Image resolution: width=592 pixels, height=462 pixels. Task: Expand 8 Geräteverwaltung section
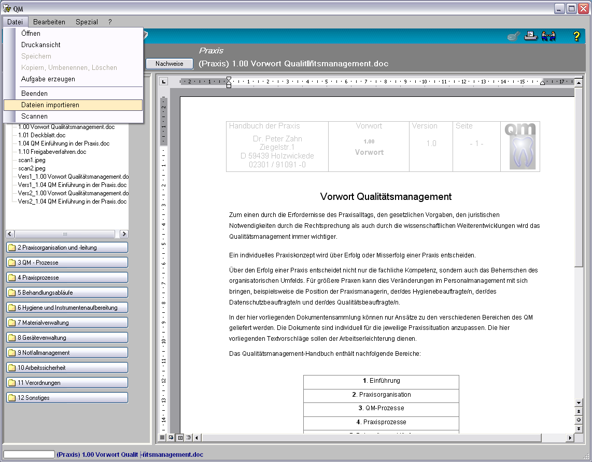(x=67, y=337)
